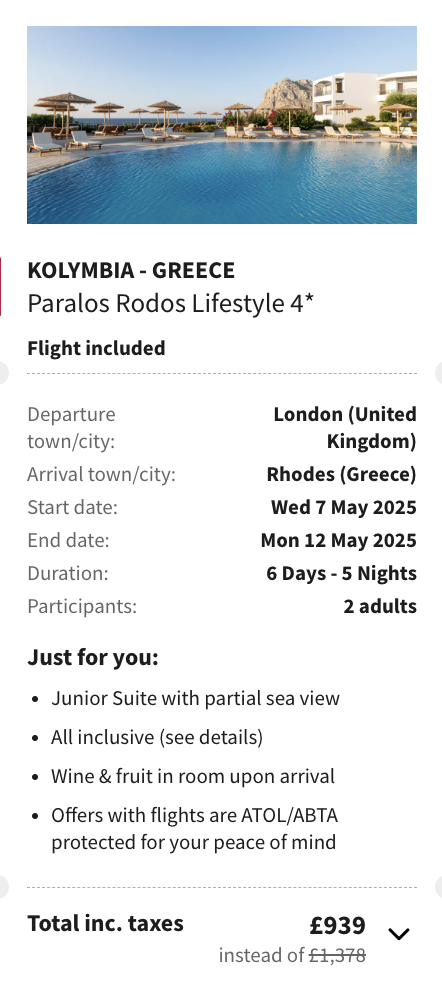
Task: Open All inclusive (see details) item
Action: (x=157, y=738)
